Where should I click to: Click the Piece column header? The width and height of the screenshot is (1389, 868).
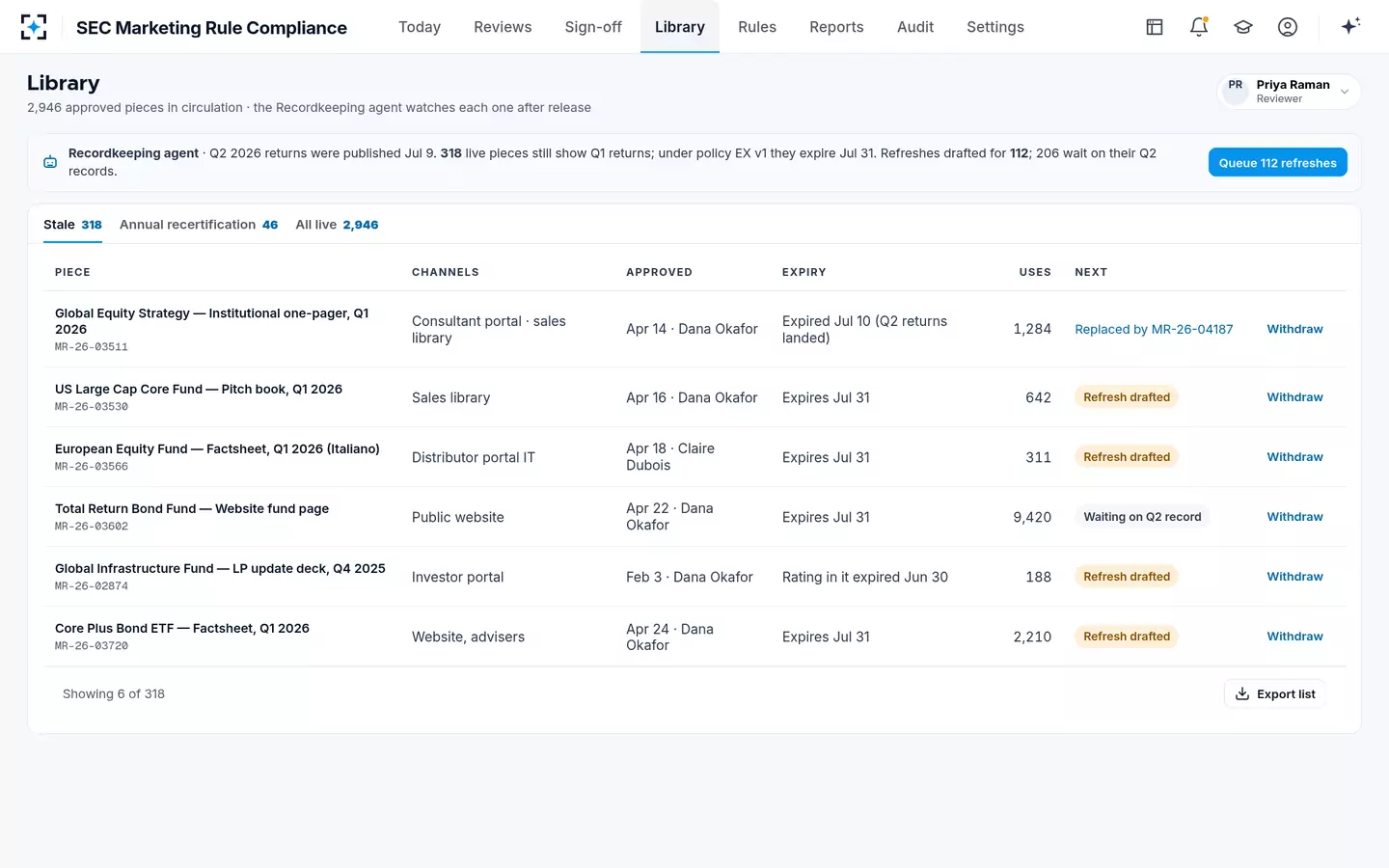point(72,272)
